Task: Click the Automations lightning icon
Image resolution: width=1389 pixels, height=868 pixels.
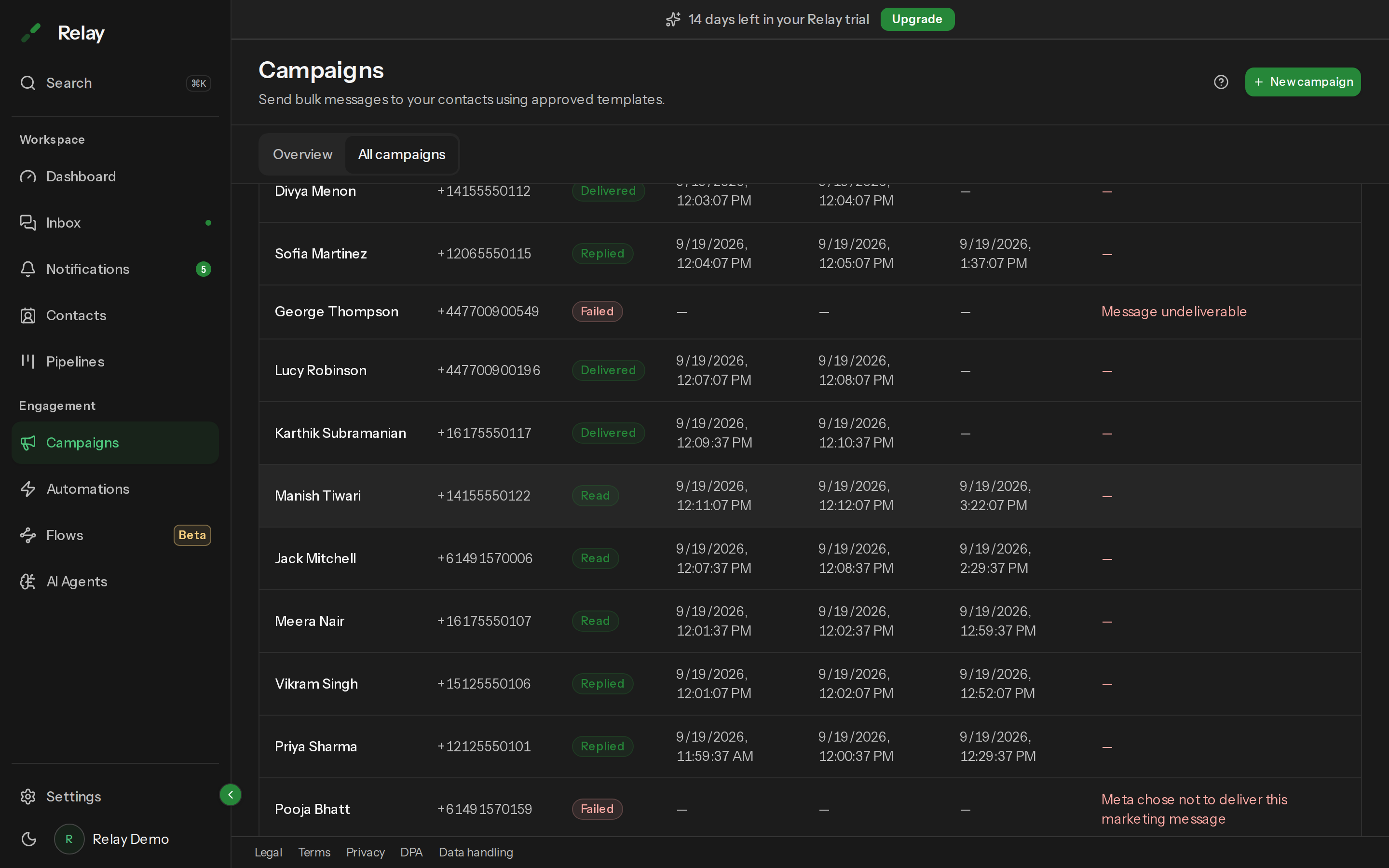Action: click(27, 488)
